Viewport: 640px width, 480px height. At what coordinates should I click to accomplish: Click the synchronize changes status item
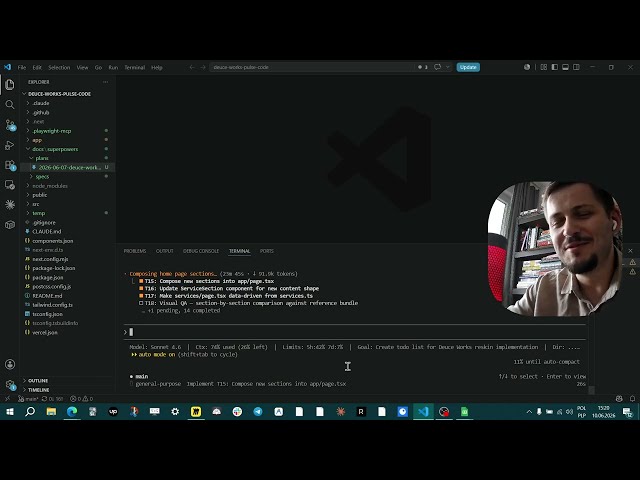click(53, 399)
